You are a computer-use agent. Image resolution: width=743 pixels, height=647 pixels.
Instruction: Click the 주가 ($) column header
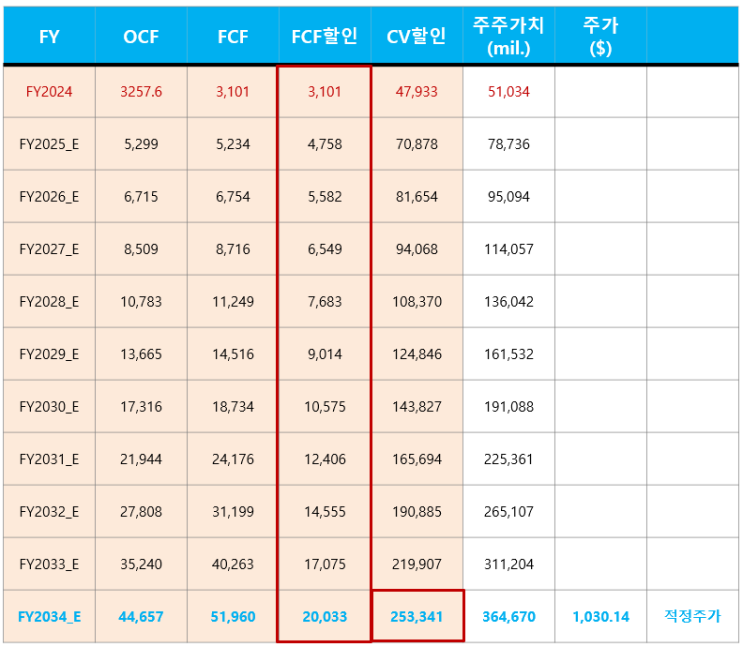pos(600,36)
